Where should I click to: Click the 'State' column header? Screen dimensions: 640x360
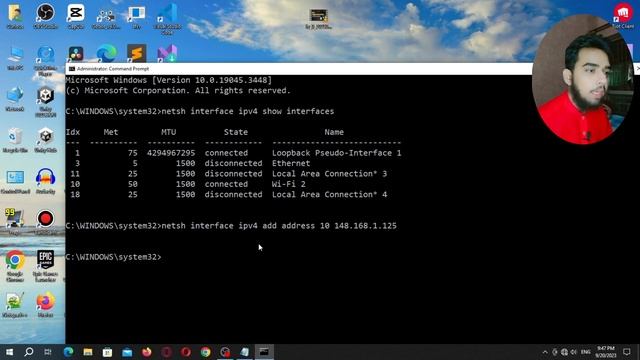tap(236, 132)
